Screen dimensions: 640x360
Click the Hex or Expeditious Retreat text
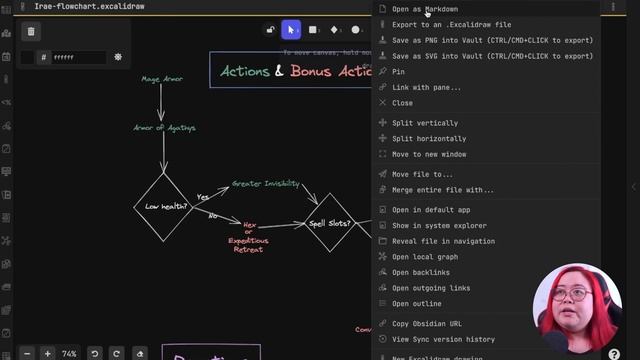tap(248, 237)
